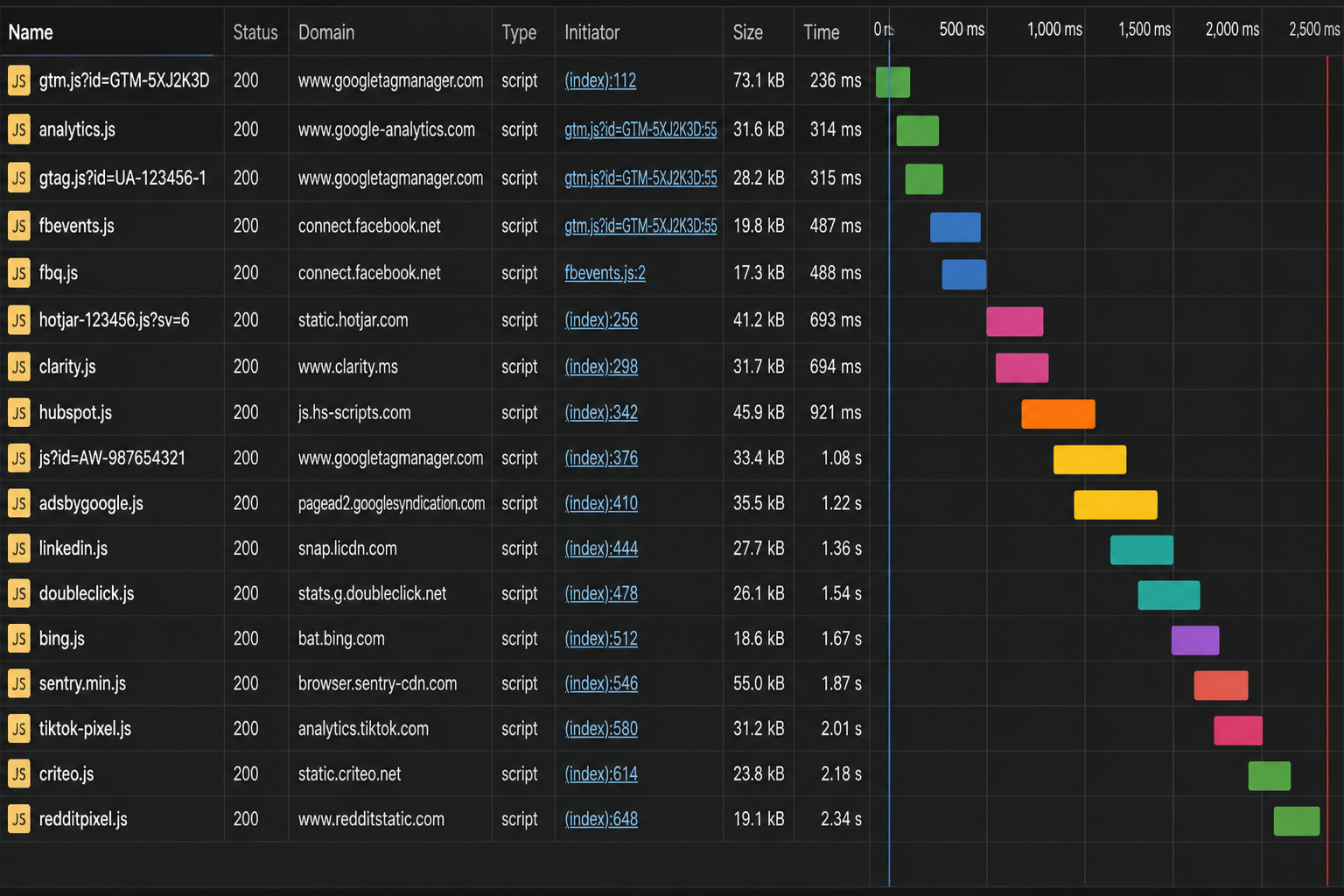The image size is (1344, 896).
Task: Sort requests by Time column header
Action: (x=822, y=32)
